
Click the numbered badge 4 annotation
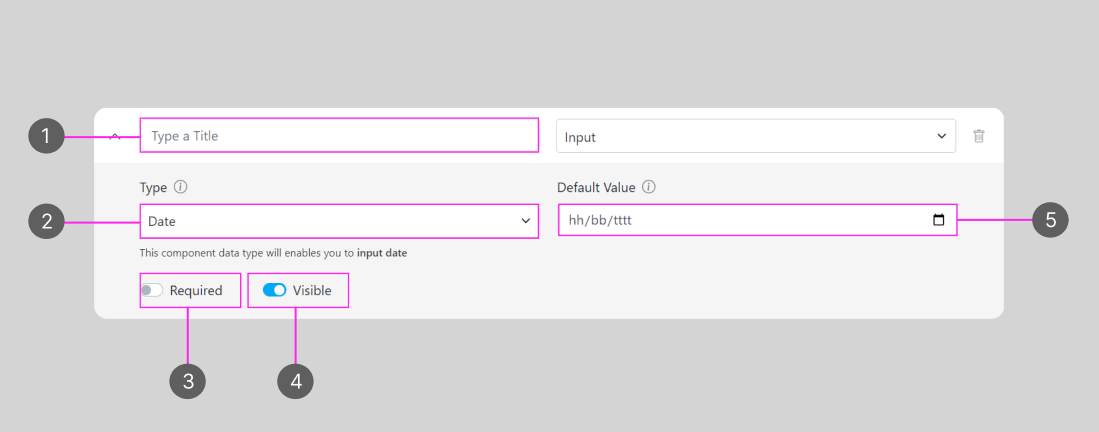[x=295, y=381]
